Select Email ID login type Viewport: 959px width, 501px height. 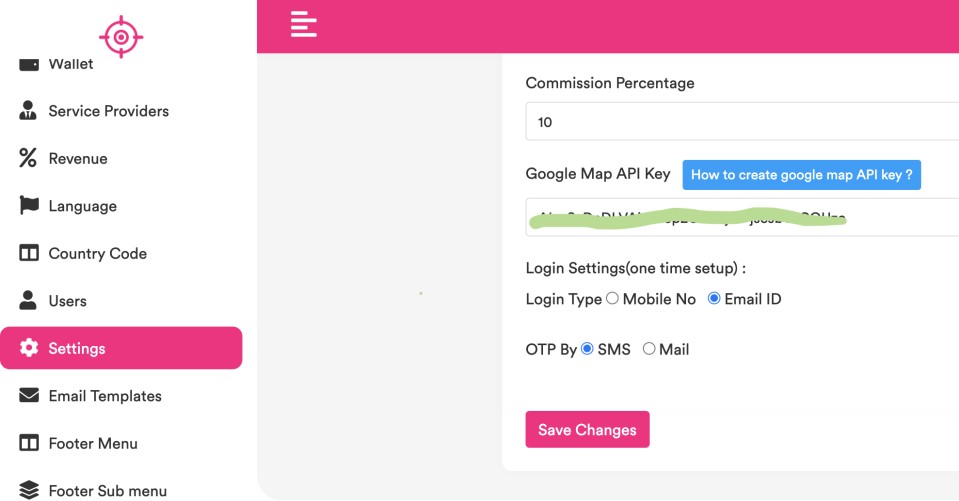[x=714, y=299]
